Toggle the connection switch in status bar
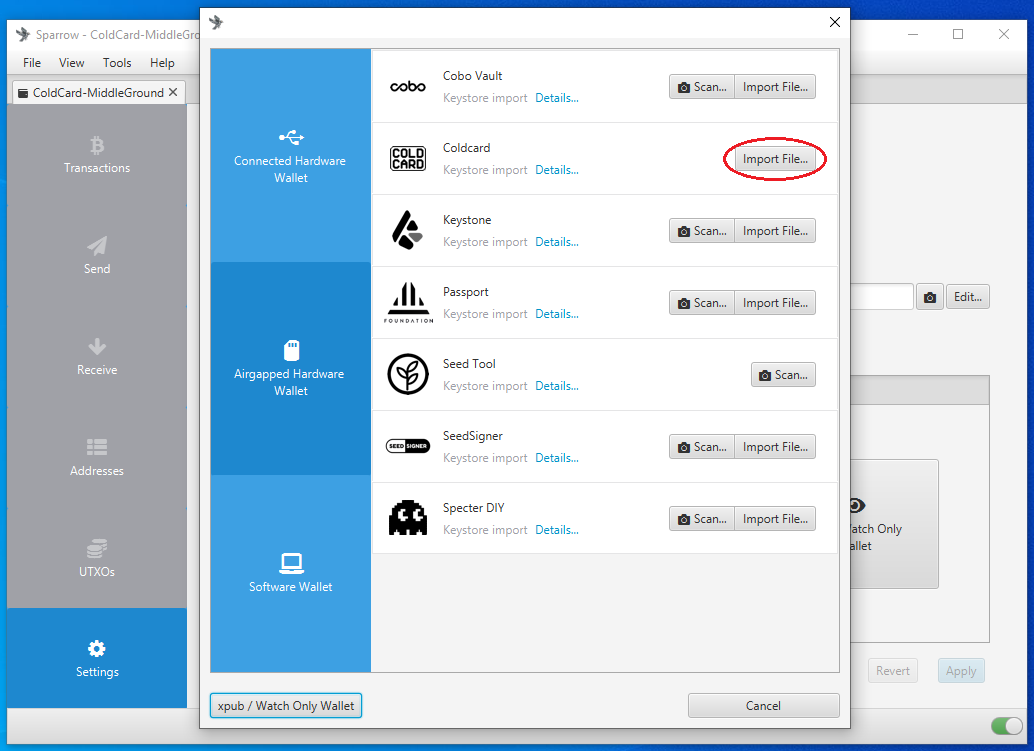The image size is (1034, 751). 1006,726
